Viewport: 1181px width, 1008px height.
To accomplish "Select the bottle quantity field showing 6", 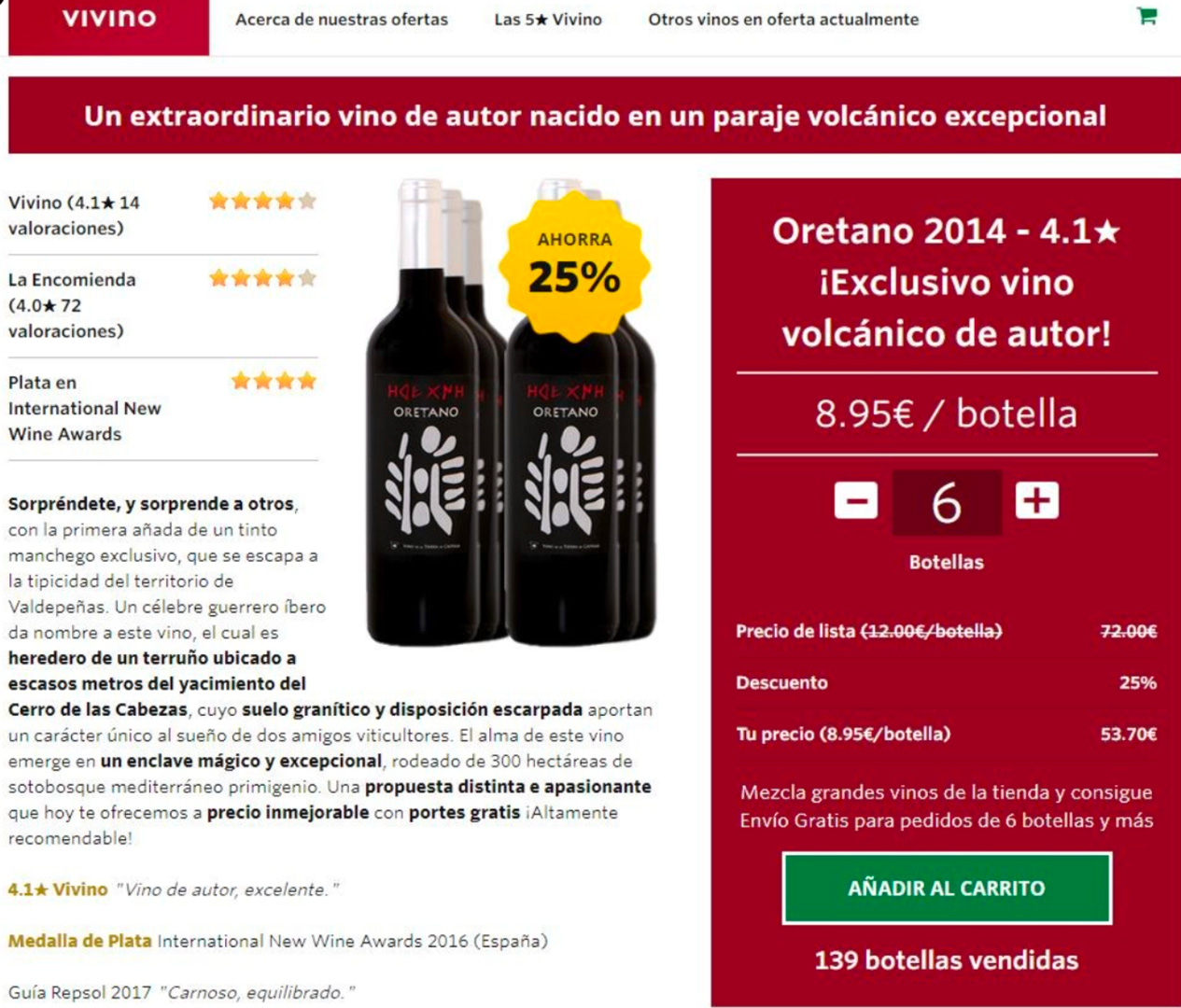I will (x=947, y=503).
